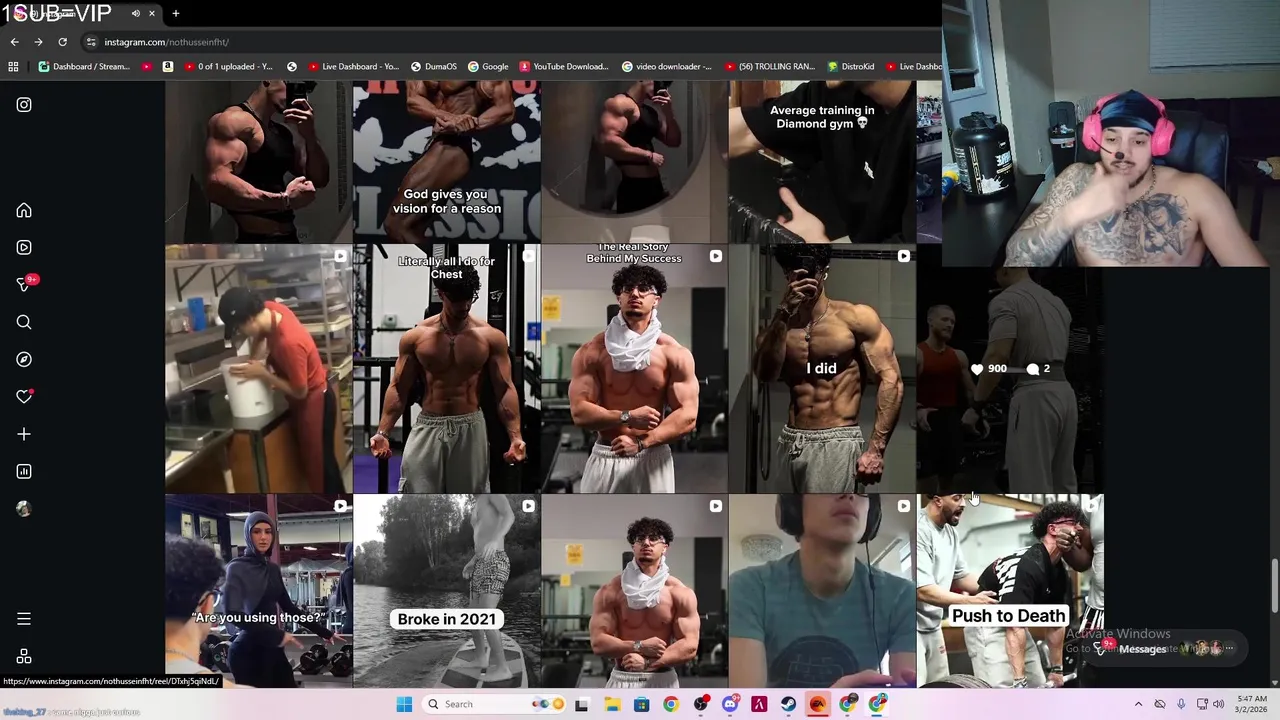Open a new browser tab
The height and width of the screenshot is (720, 1280).
(x=175, y=13)
